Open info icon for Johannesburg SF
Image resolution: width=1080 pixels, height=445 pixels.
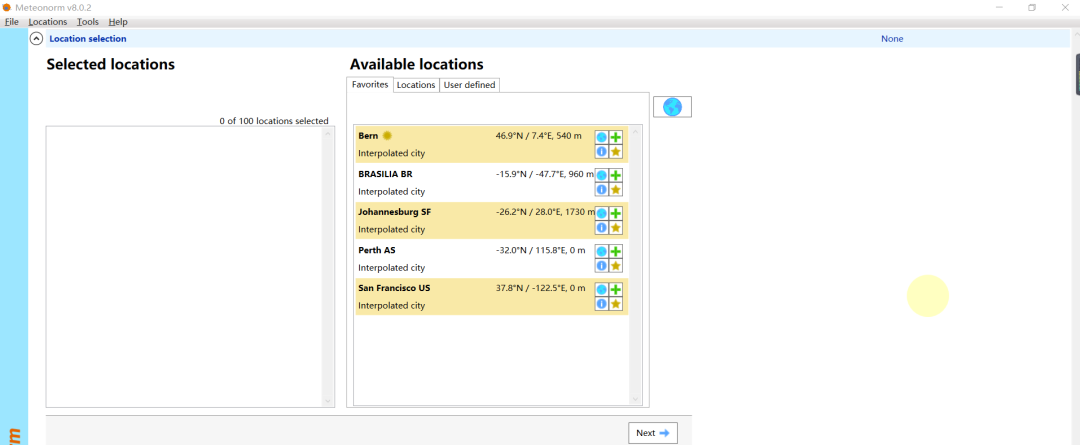pos(602,227)
